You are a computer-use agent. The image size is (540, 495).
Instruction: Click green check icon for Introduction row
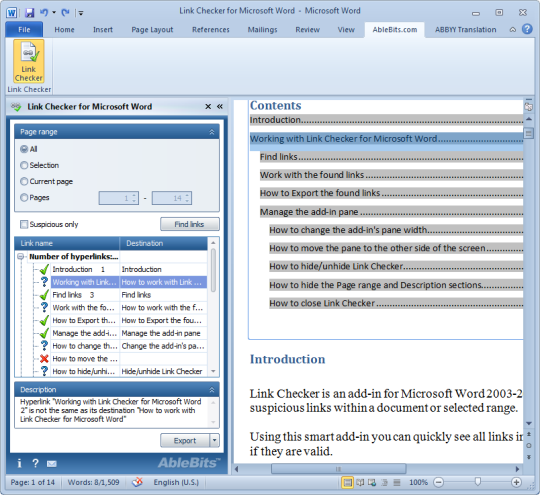click(44, 269)
